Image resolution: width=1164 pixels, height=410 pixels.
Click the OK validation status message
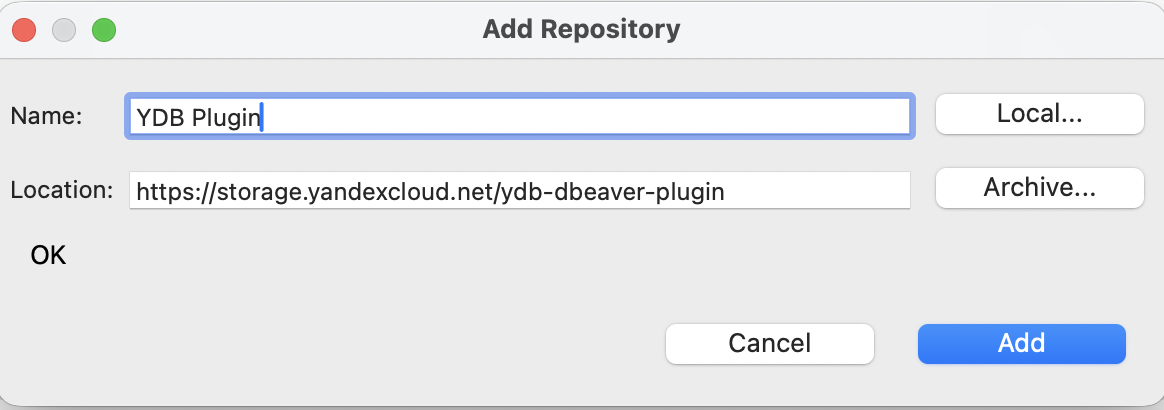pos(48,256)
